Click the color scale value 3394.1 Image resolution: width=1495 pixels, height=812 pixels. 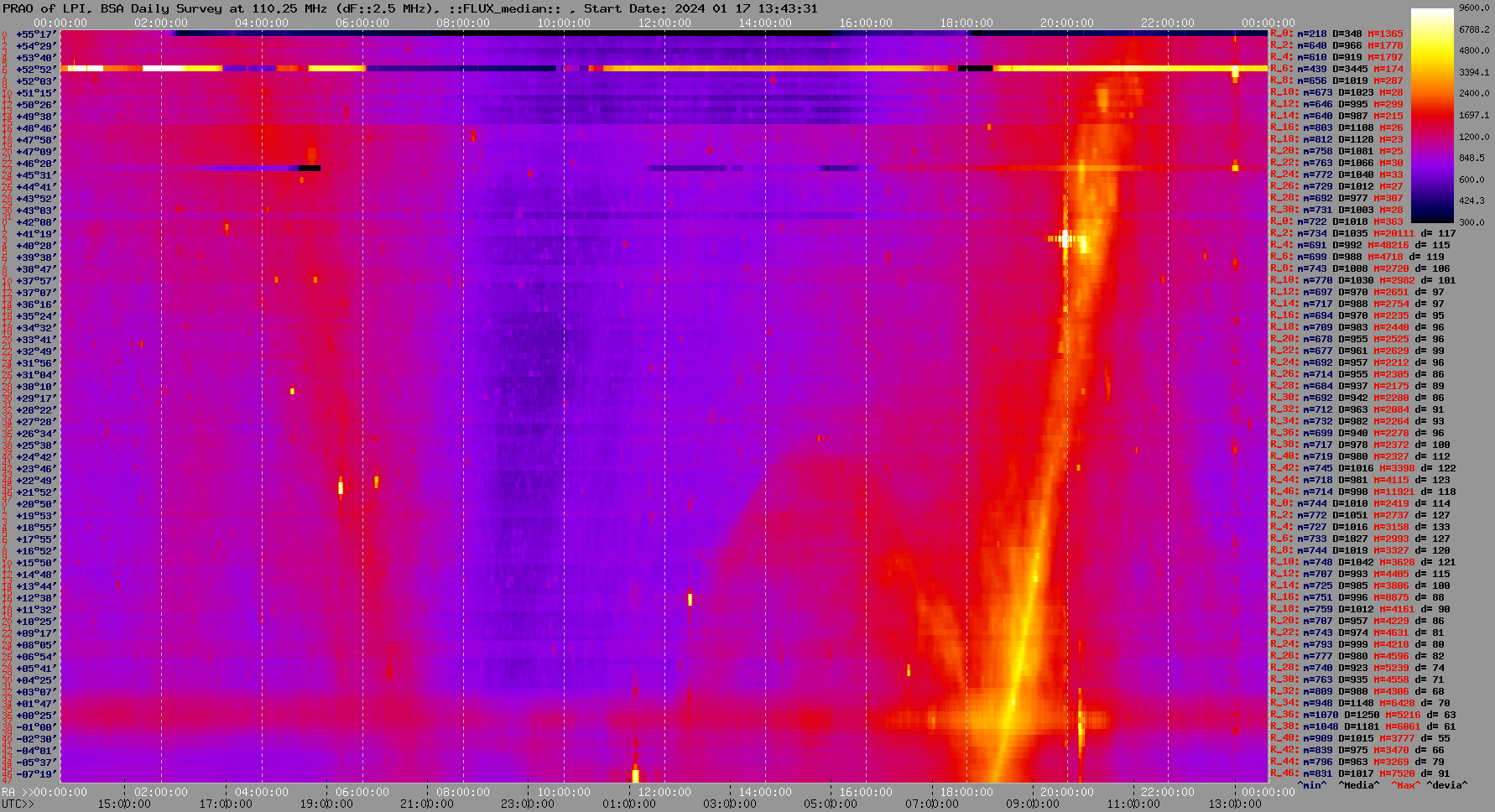(x=1474, y=72)
